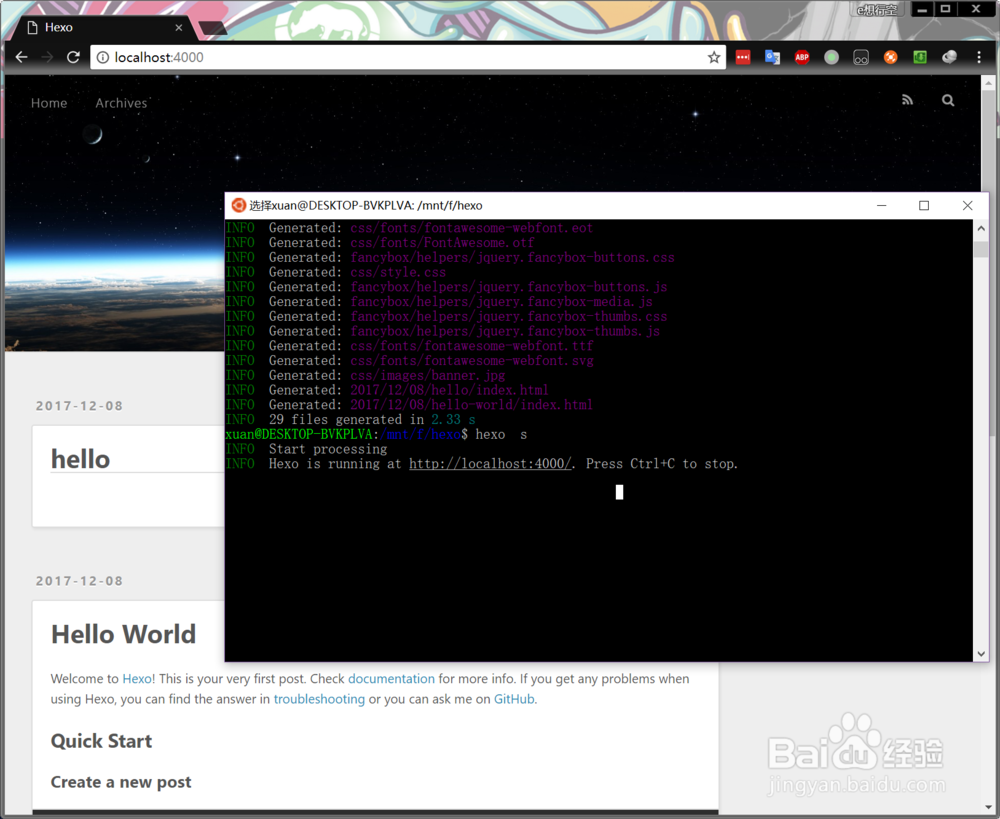Click css/style.css in terminal output
Screen dimensions: 1000x819
click(x=398, y=272)
